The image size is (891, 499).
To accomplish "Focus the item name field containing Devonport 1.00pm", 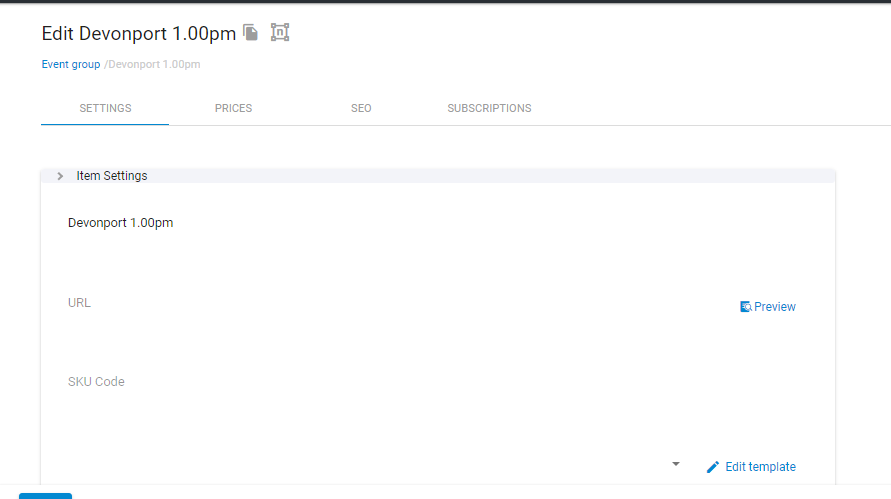I will 300,223.
